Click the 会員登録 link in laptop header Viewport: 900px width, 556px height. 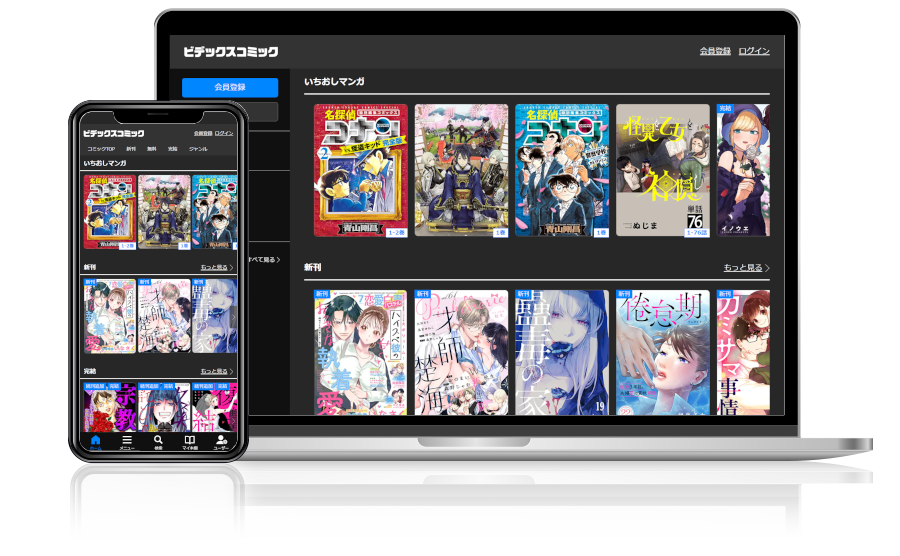tap(715, 51)
